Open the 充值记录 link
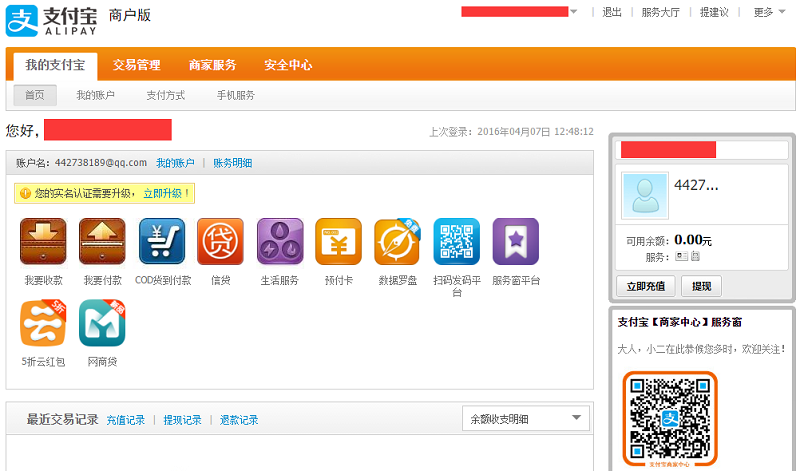 pyautogui.click(x=126, y=420)
